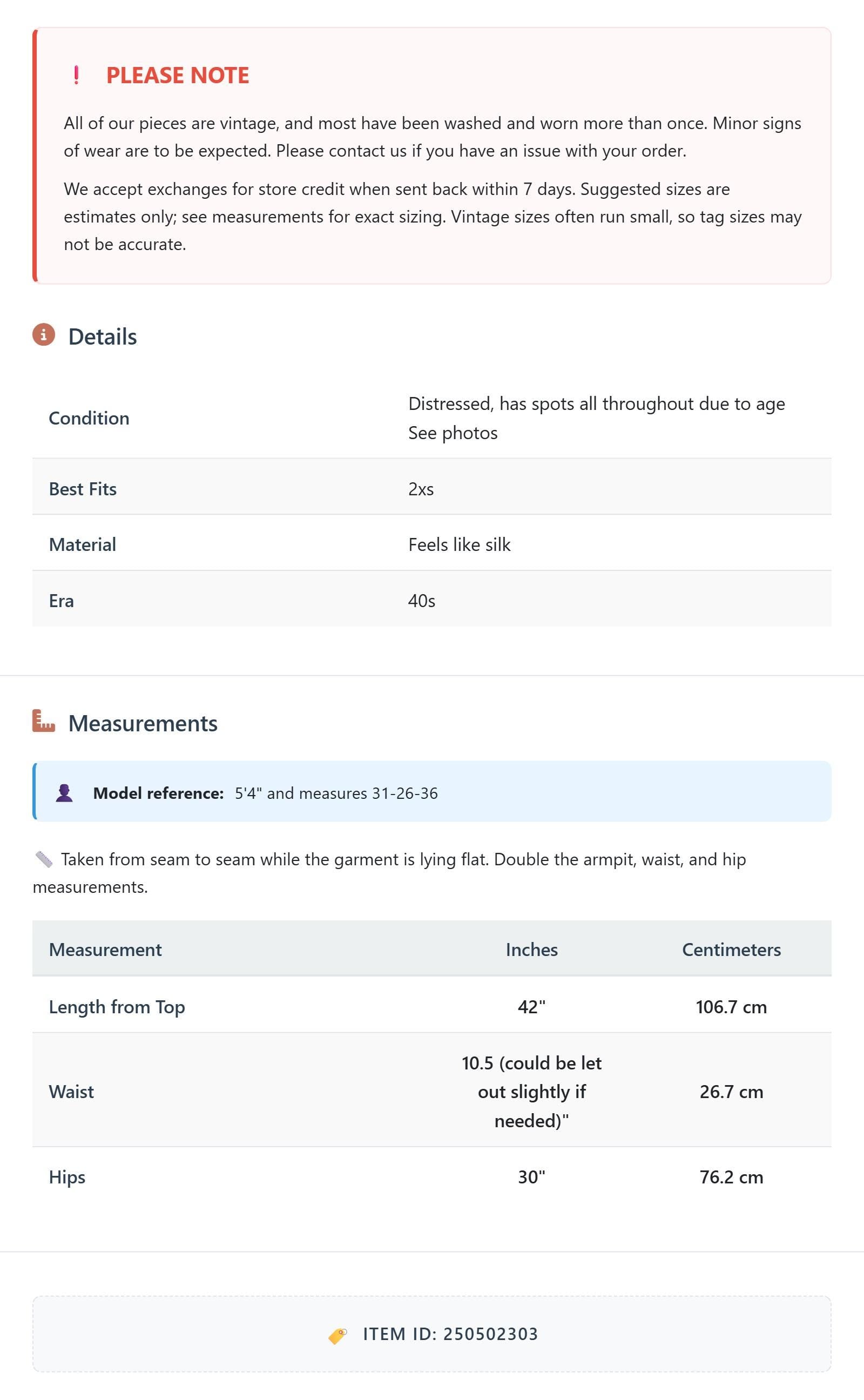Click the Measurement column header
864x1400 pixels.
point(105,949)
